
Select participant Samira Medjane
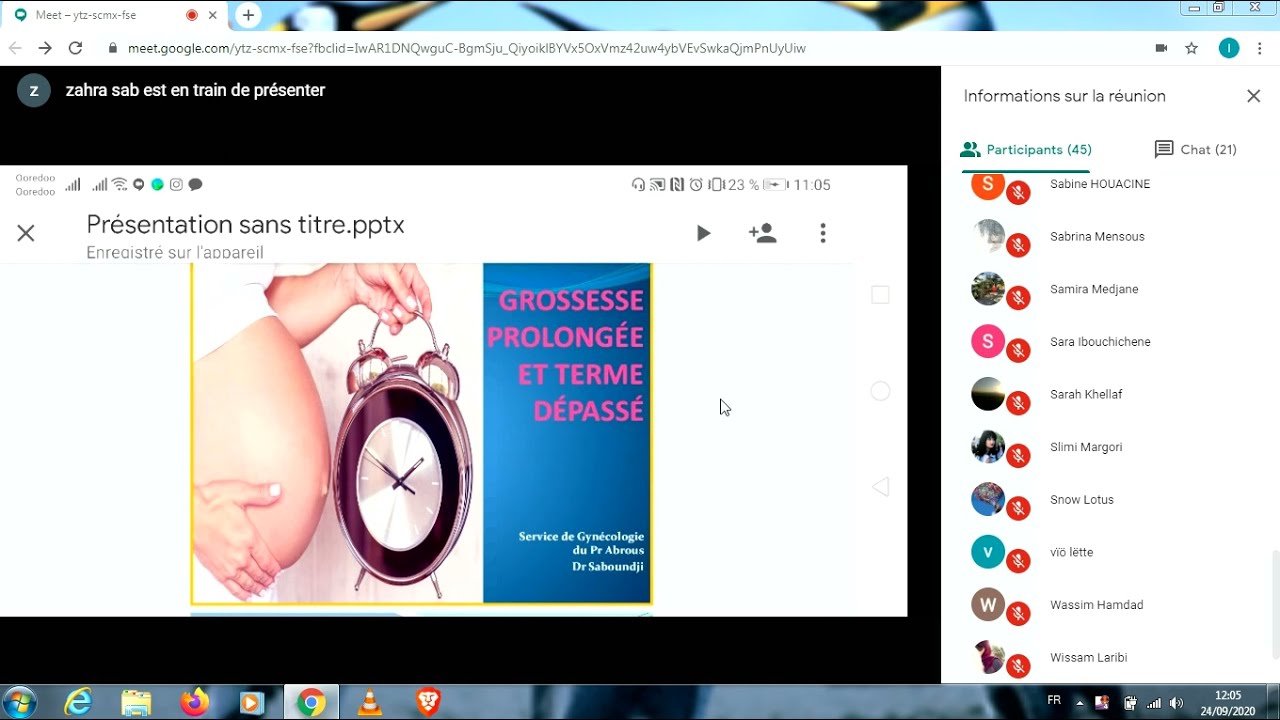coord(1094,289)
